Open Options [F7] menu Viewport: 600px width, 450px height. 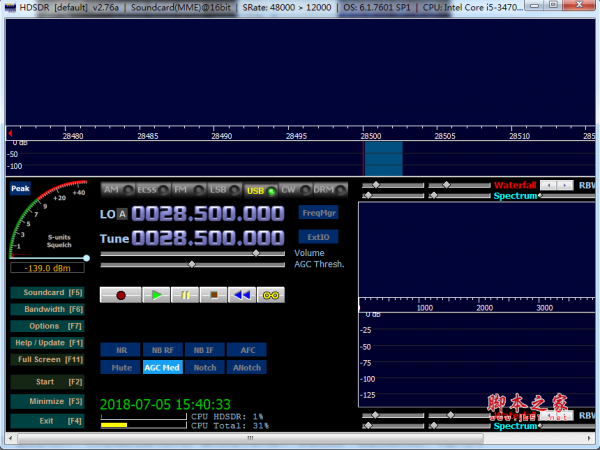pos(47,326)
